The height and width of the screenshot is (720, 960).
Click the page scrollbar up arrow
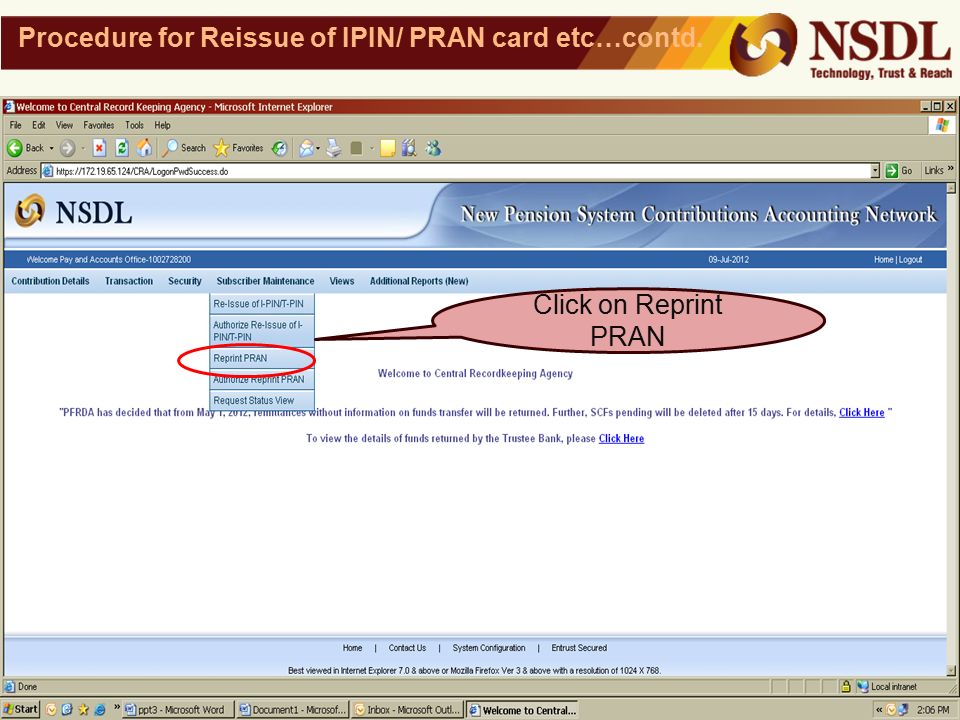[x=951, y=188]
